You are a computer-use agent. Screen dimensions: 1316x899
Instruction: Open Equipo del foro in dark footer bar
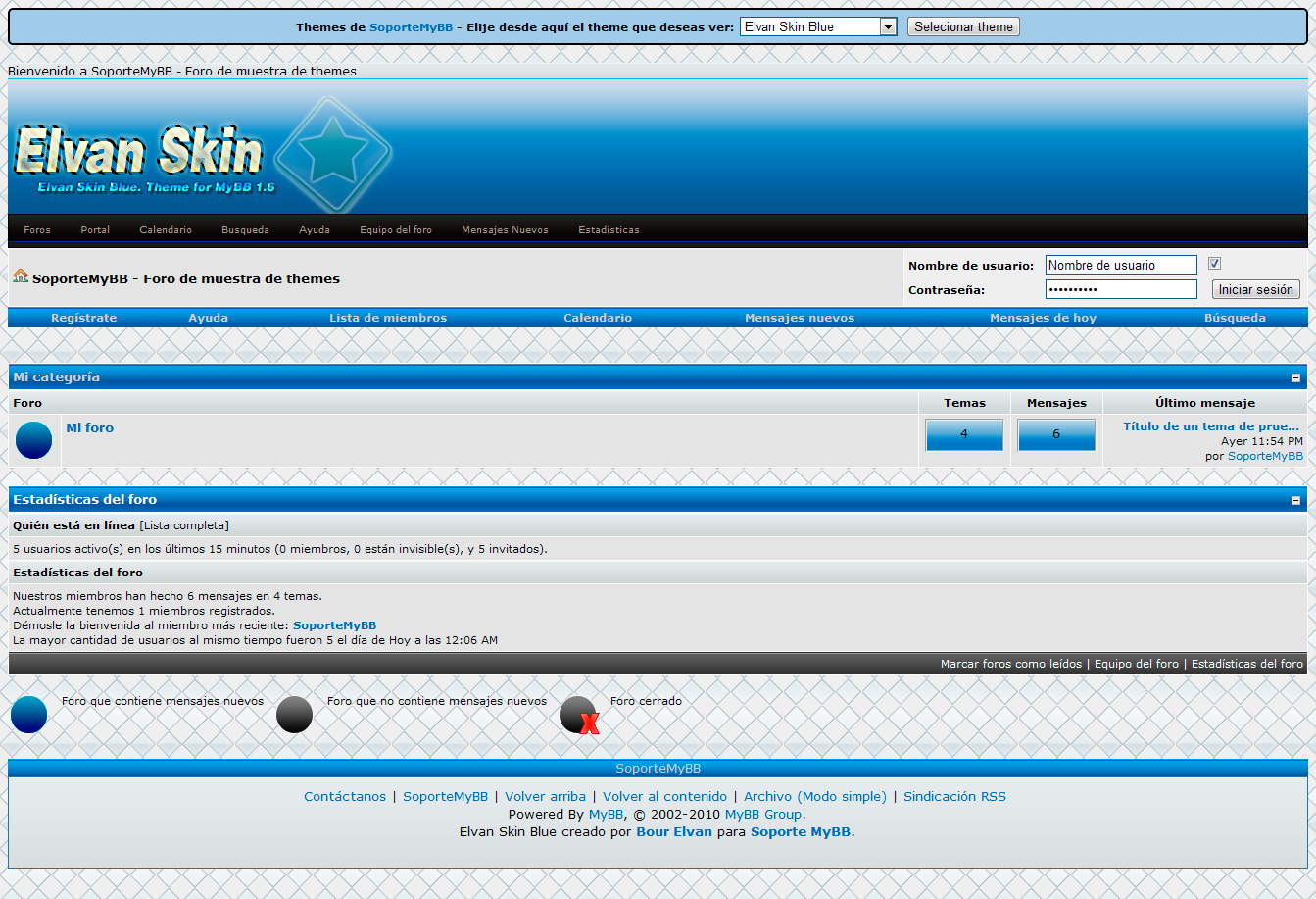[x=1137, y=664]
